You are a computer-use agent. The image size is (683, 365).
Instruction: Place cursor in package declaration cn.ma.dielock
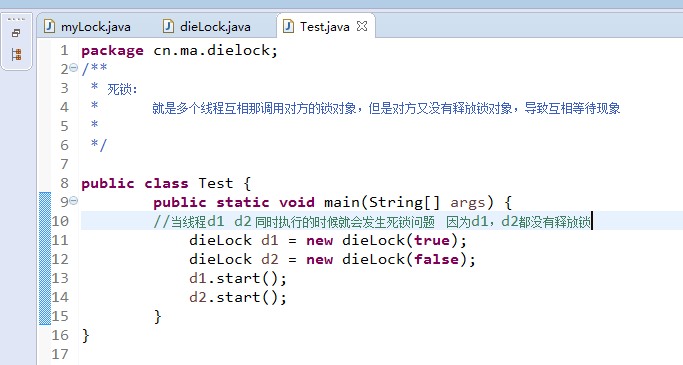click(x=215, y=51)
